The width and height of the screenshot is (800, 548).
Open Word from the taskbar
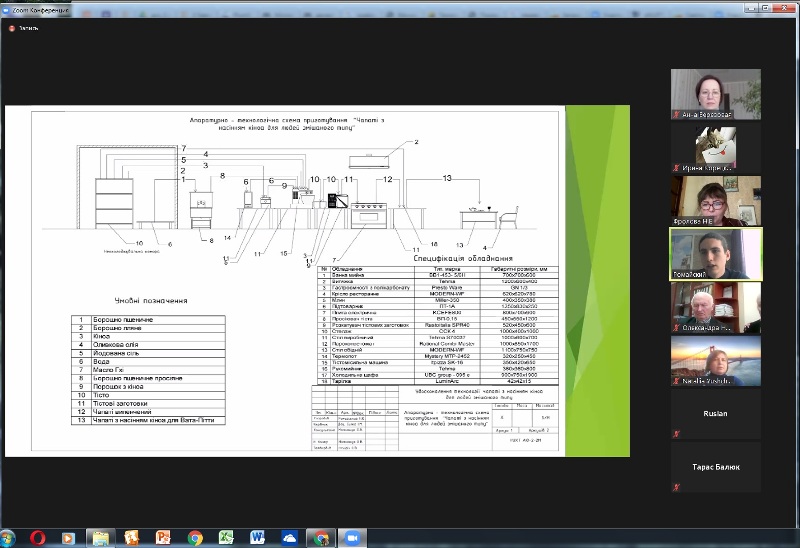coord(257,537)
